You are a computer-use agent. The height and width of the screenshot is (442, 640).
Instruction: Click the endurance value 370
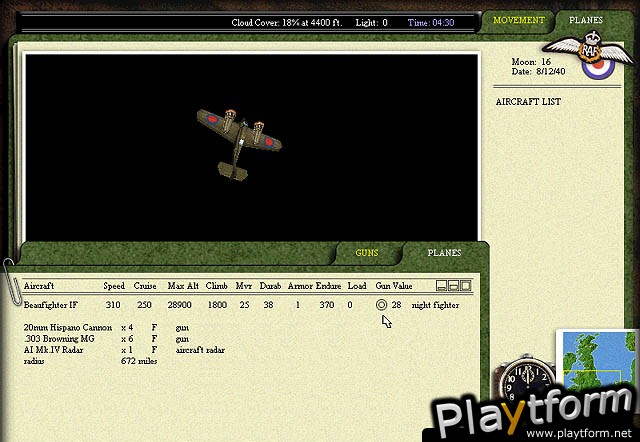[327, 305]
